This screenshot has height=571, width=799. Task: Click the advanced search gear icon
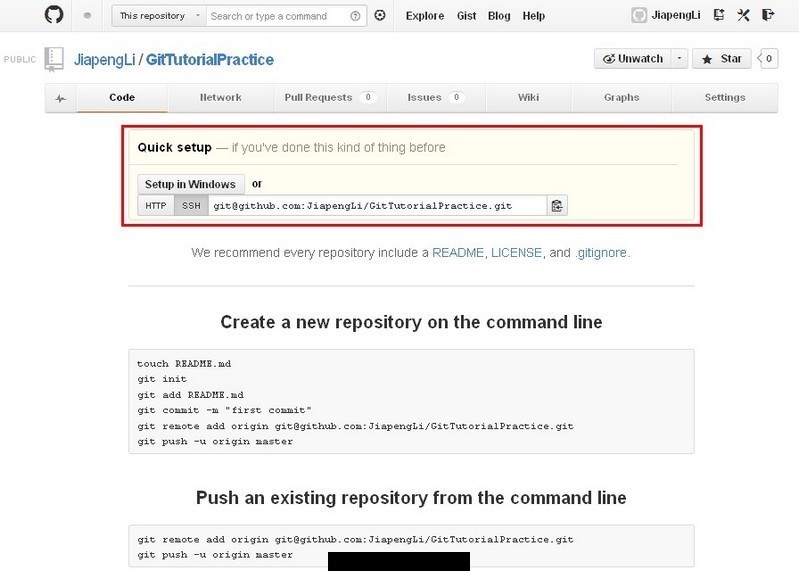(380, 15)
